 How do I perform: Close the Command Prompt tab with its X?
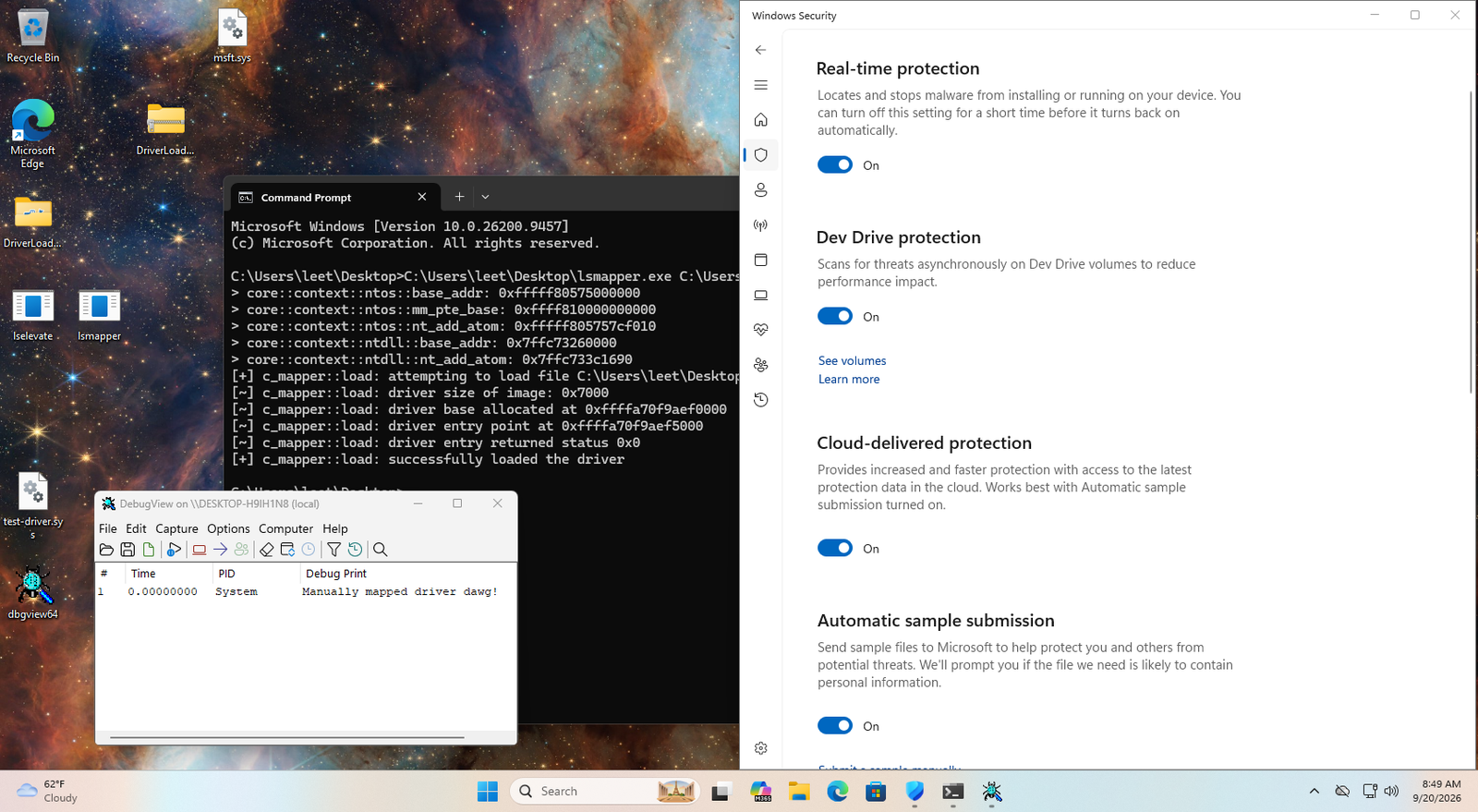(x=422, y=197)
